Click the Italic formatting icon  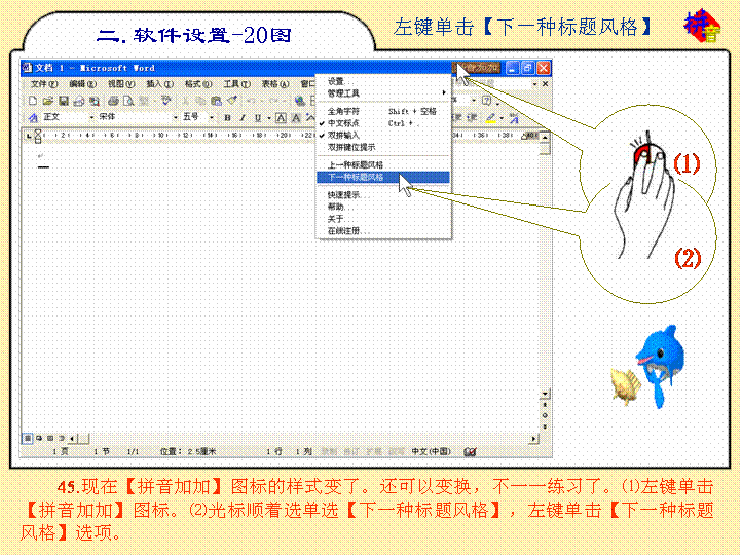tap(241, 117)
